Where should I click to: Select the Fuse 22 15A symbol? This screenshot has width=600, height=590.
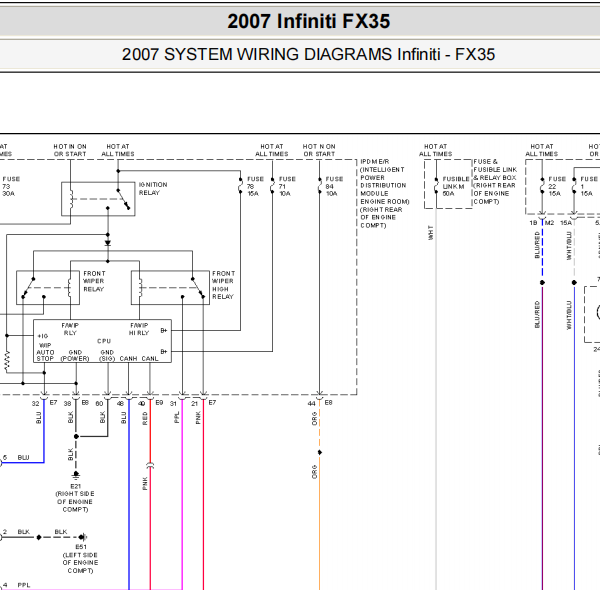pos(542,186)
